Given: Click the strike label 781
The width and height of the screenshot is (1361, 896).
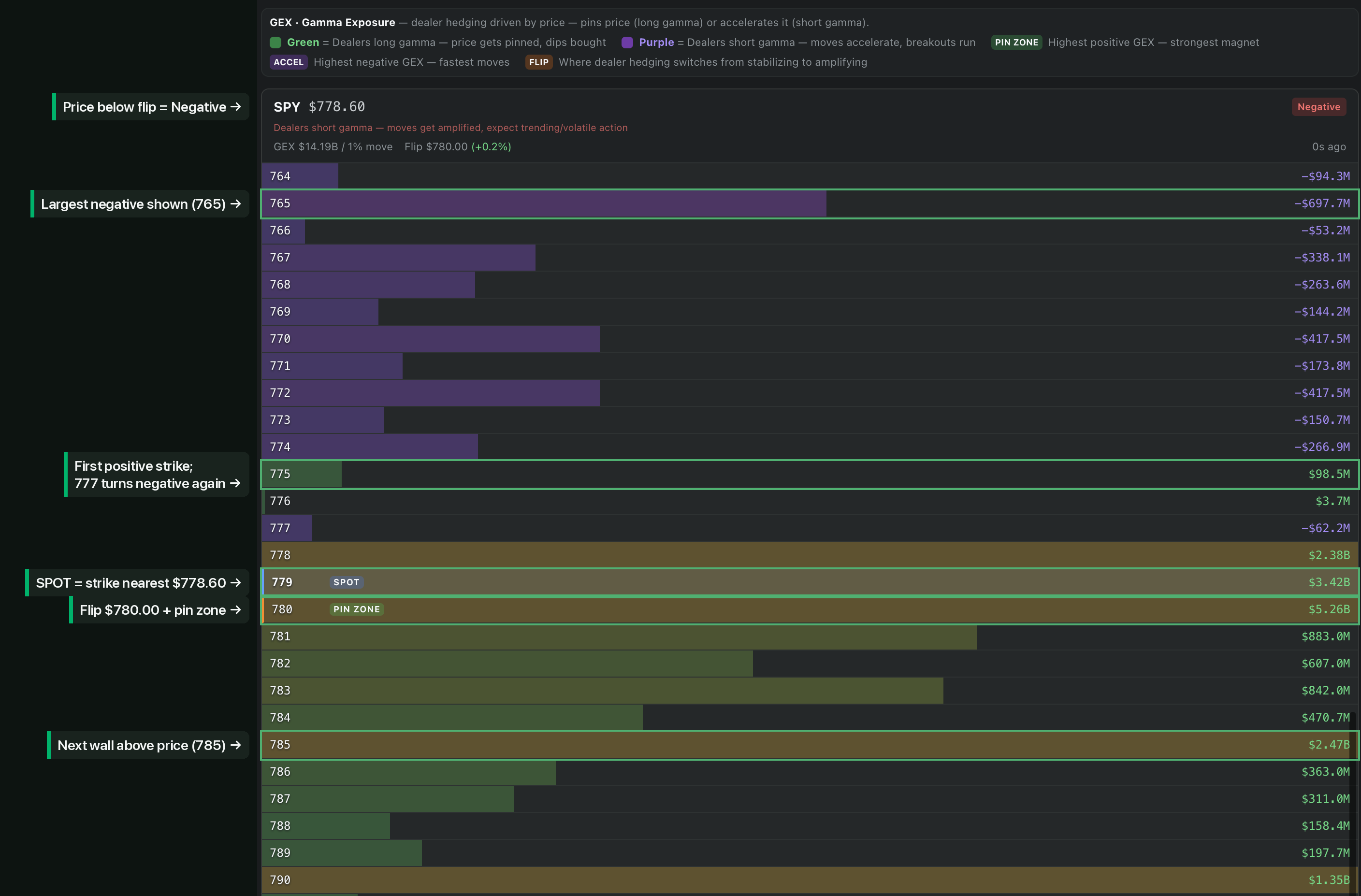Looking at the screenshot, I should pyautogui.click(x=280, y=636).
